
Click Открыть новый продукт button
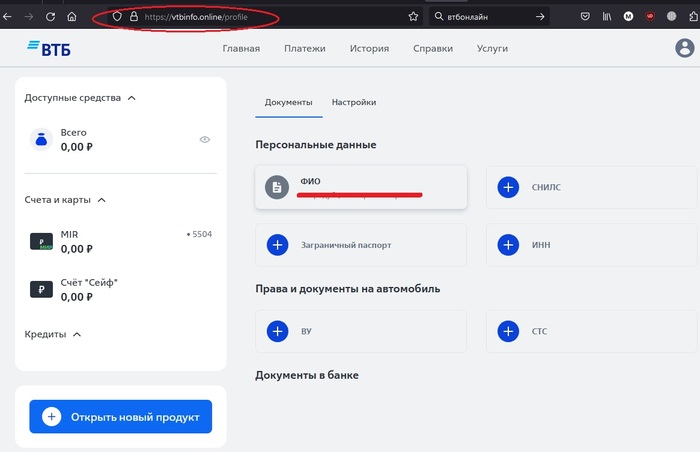[x=121, y=417]
